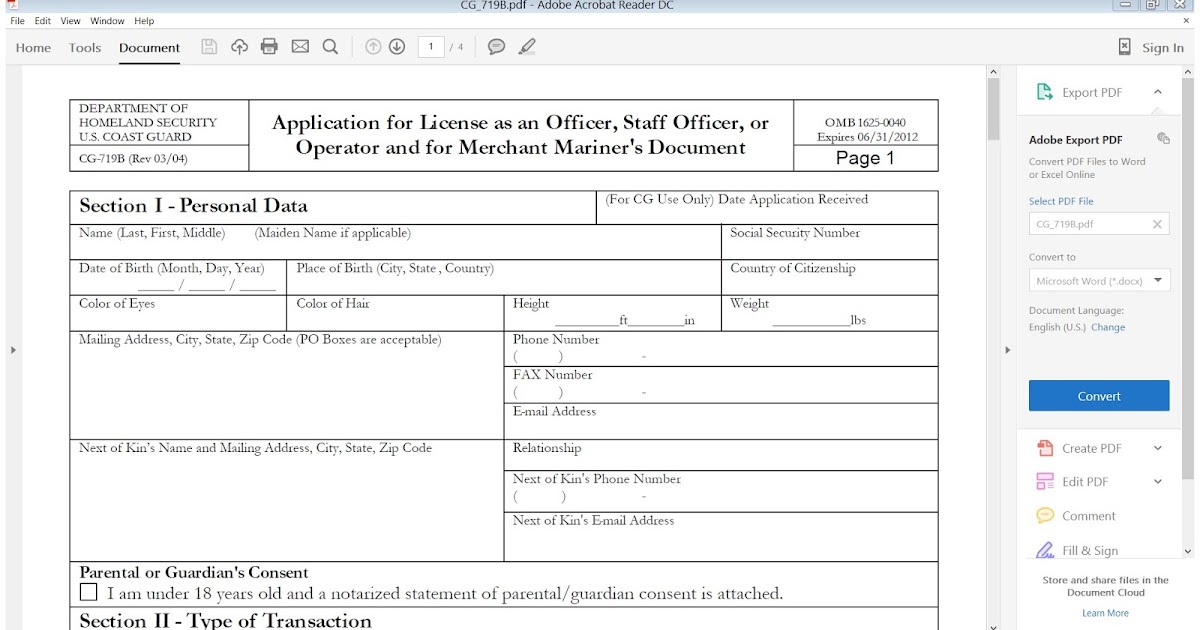The width and height of the screenshot is (1200, 630).
Task: Send file by email envelope icon
Action: (x=300, y=47)
